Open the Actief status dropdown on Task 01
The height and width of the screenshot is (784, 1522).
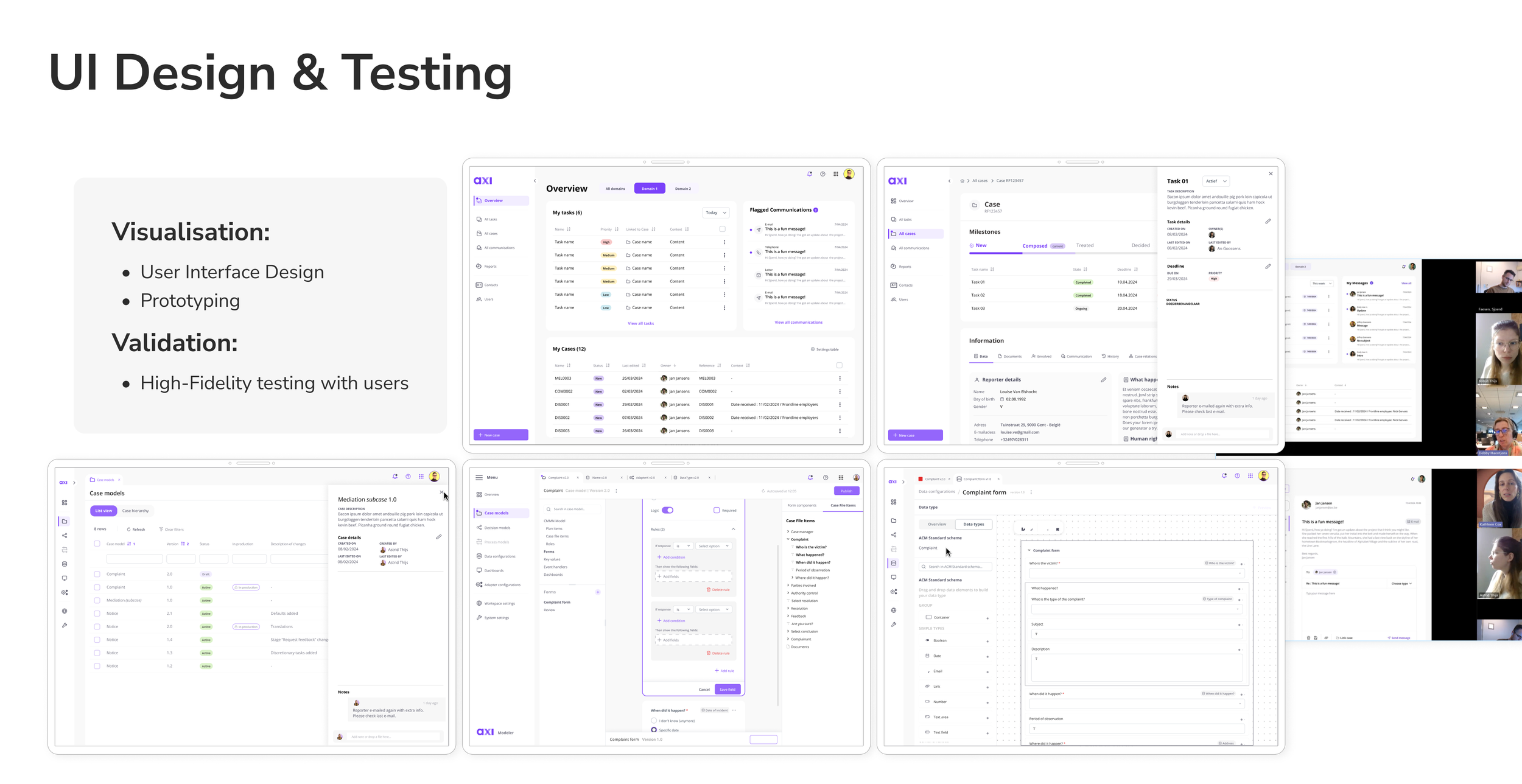click(1216, 181)
